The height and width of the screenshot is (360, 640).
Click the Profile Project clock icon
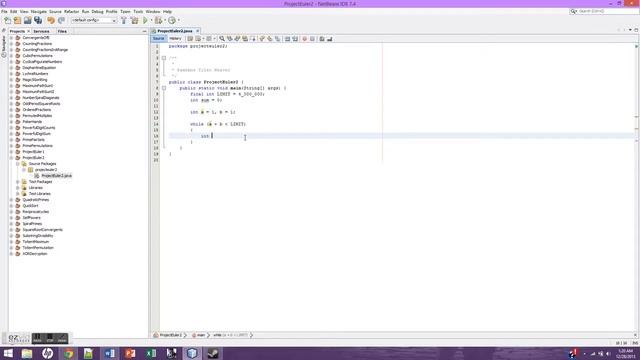pyautogui.click(x=172, y=20)
